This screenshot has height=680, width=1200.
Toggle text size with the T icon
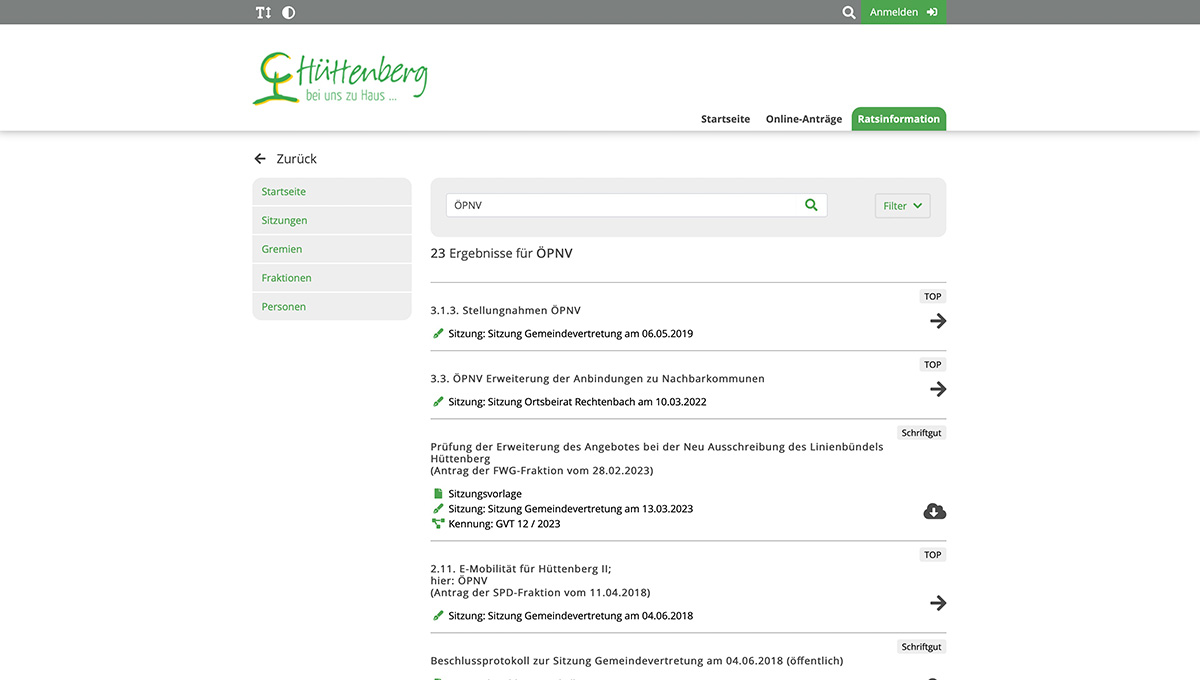262,12
